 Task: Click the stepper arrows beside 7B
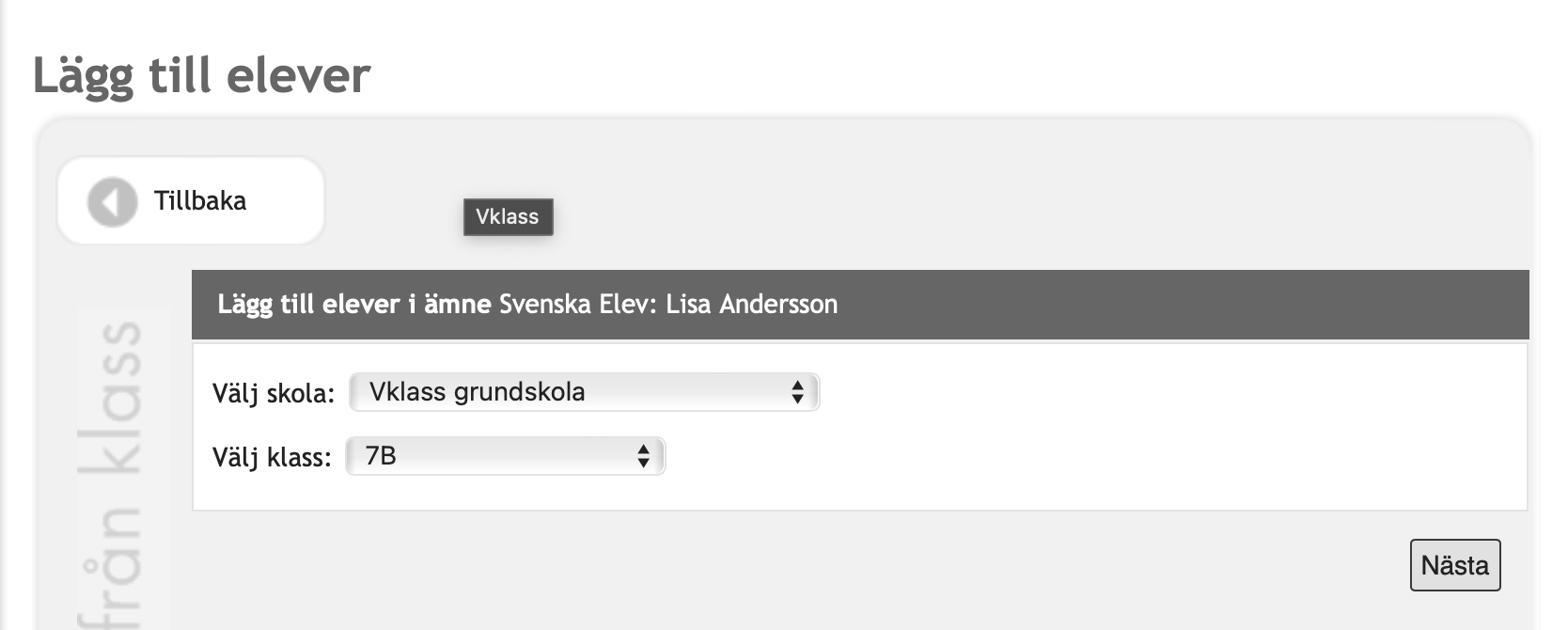[x=643, y=456]
